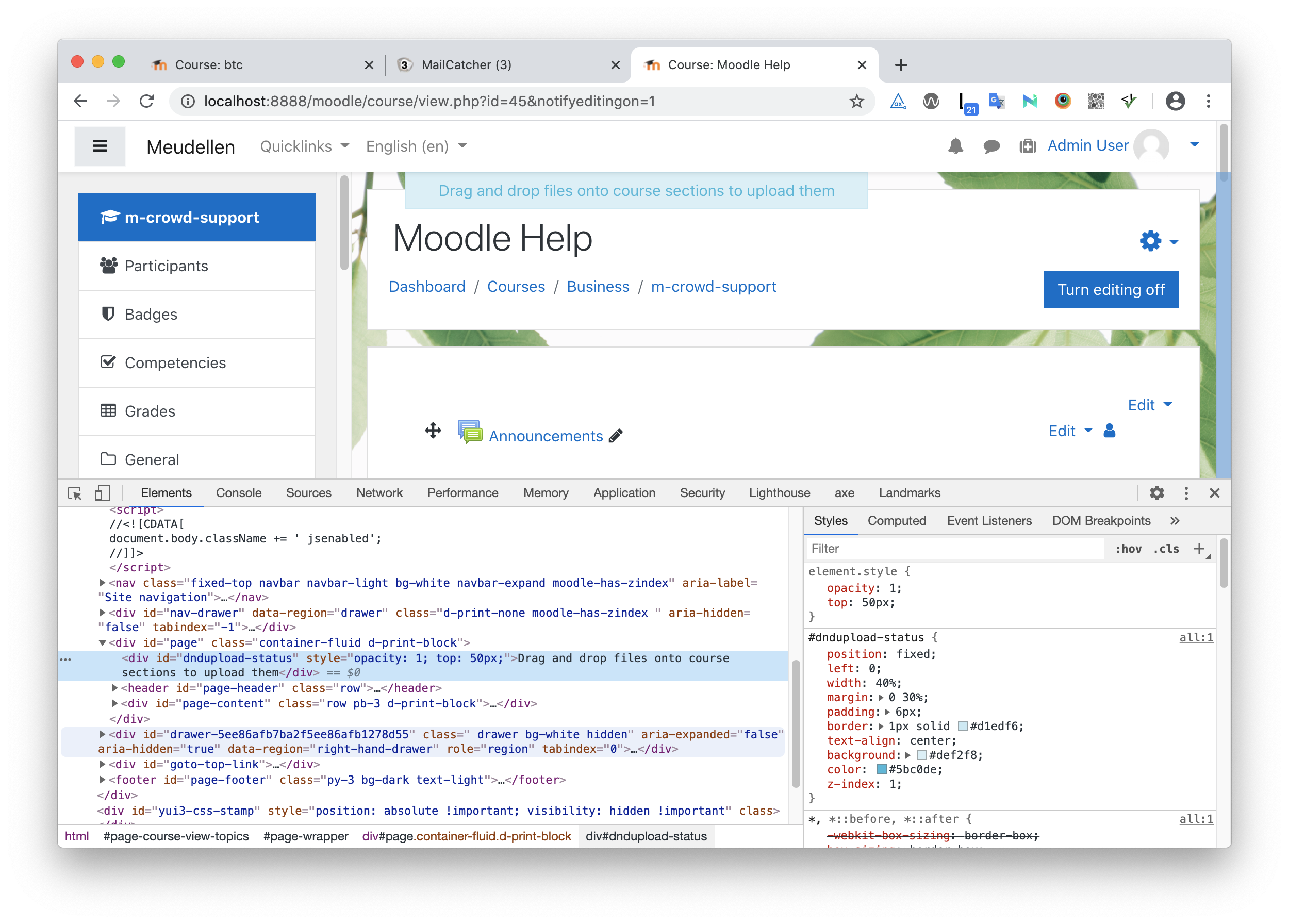Open the Event Listeners tab
This screenshot has width=1289, height=924.
pos(989,521)
